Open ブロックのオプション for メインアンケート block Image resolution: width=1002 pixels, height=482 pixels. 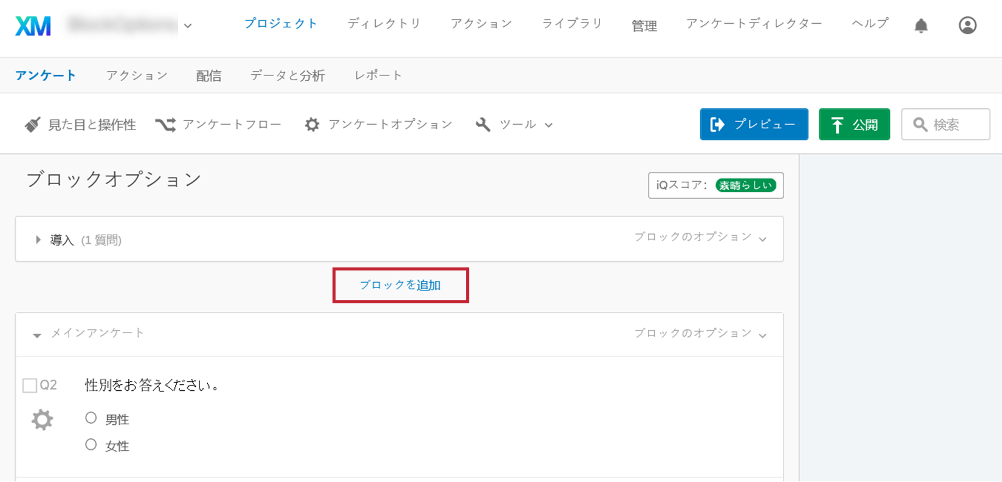(x=700, y=334)
